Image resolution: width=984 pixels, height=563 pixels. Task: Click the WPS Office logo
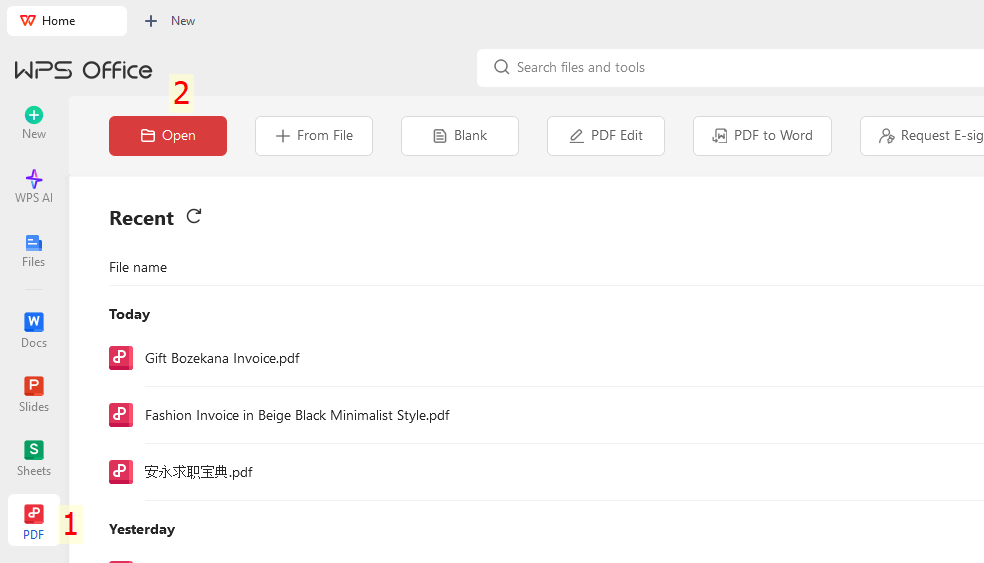tap(83, 70)
